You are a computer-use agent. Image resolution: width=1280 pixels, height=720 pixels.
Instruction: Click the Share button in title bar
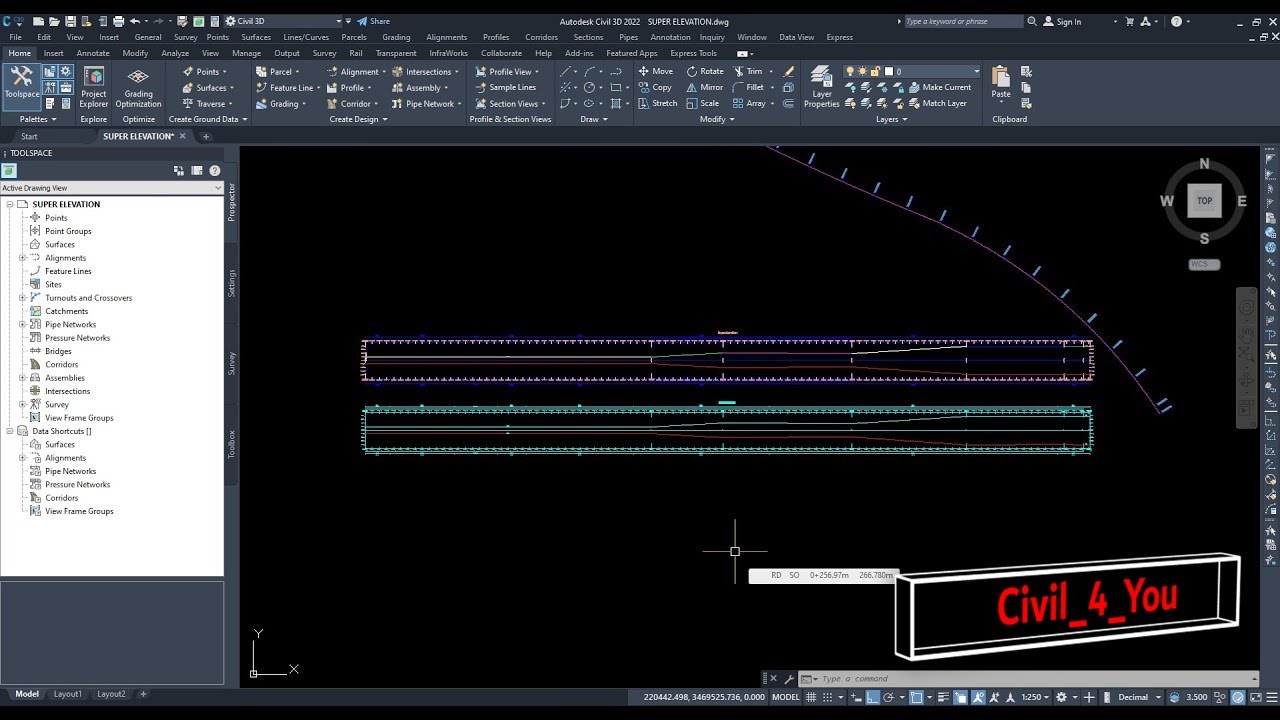click(374, 21)
